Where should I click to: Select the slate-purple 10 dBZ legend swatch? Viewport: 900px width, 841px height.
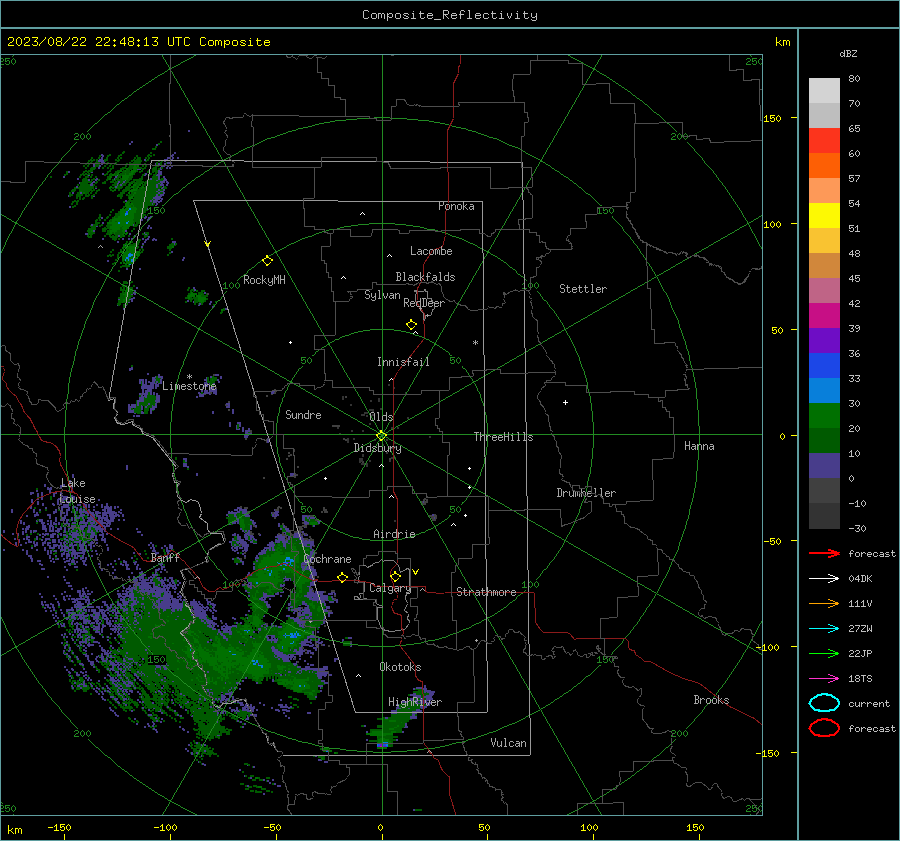click(x=824, y=466)
